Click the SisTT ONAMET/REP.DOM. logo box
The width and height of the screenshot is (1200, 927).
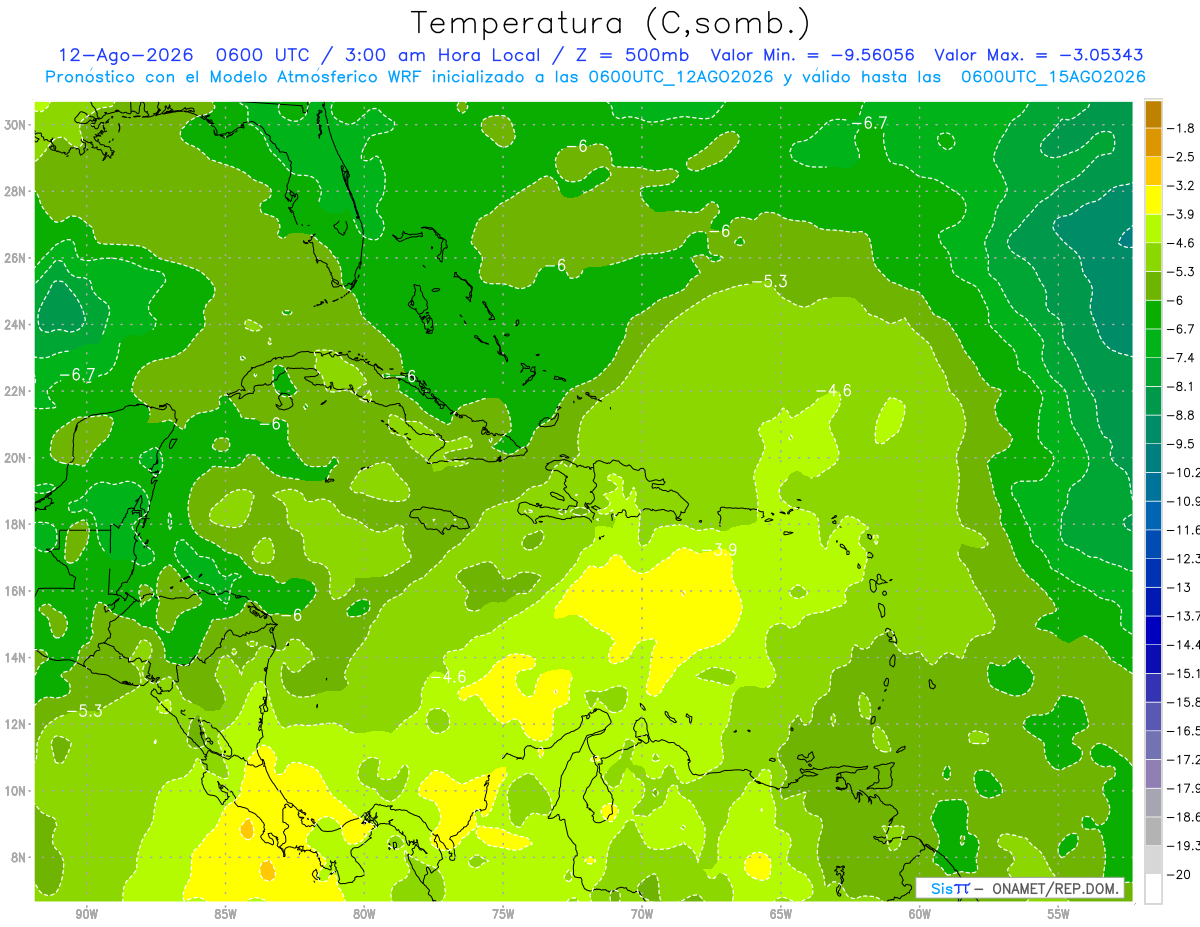click(x=1020, y=888)
